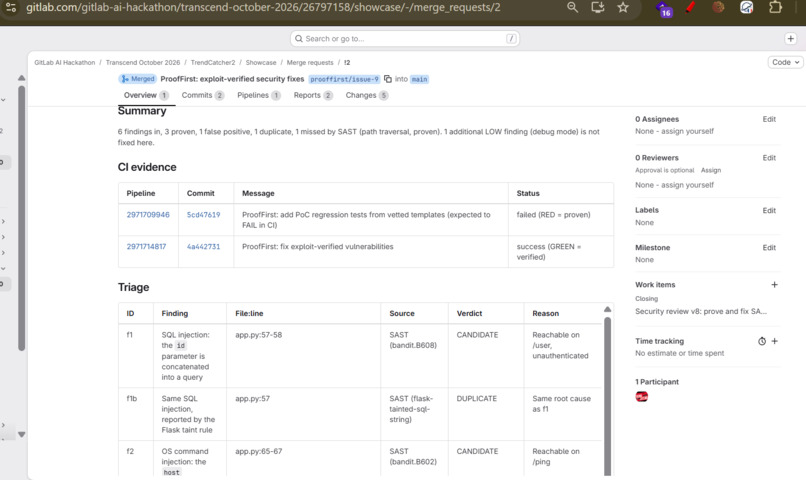Select the Same root cause as f1 cell

[x=563, y=414]
